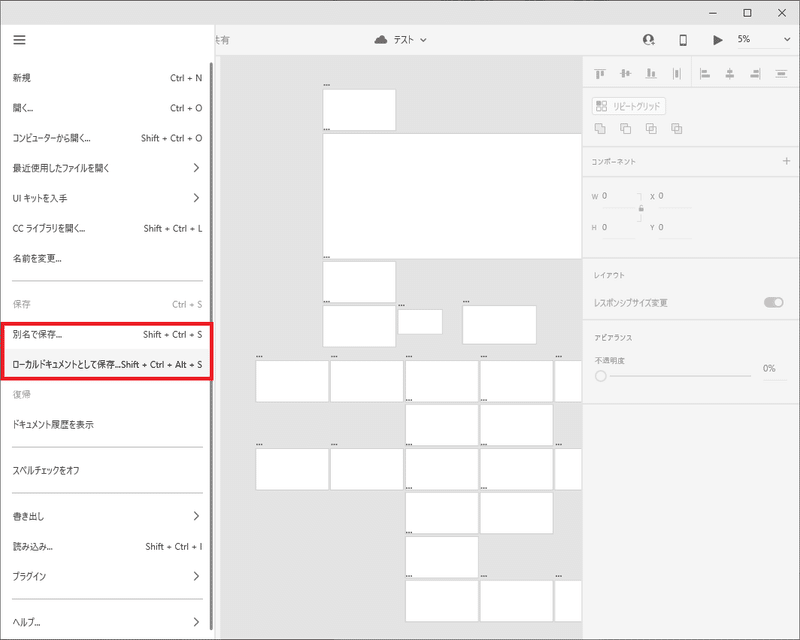Expand 最近使用したファイルを開く submenu
This screenshot has height=640, width=800.
tap(107, 168)
